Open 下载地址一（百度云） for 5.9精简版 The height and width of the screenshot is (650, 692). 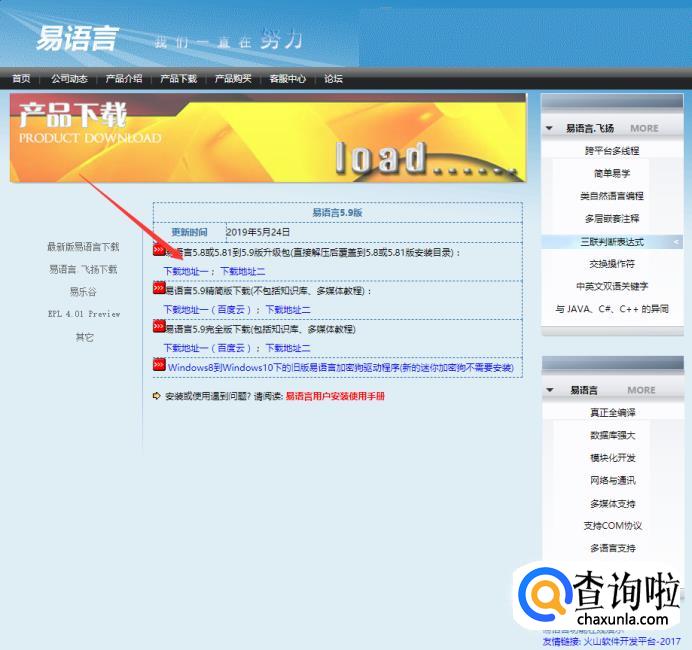tap(207, 310)
